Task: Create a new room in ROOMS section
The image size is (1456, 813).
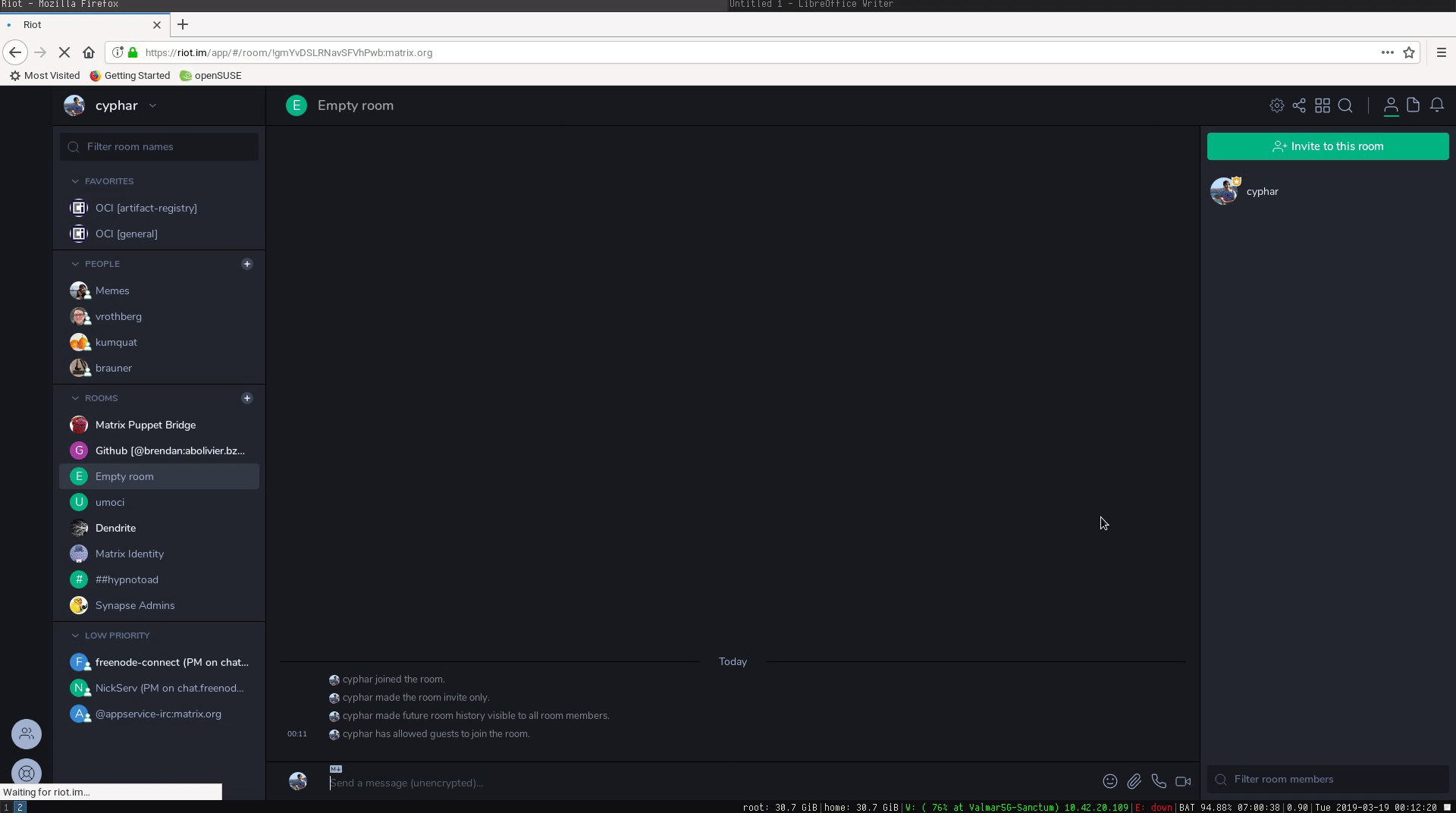Action: coord(246,398)
